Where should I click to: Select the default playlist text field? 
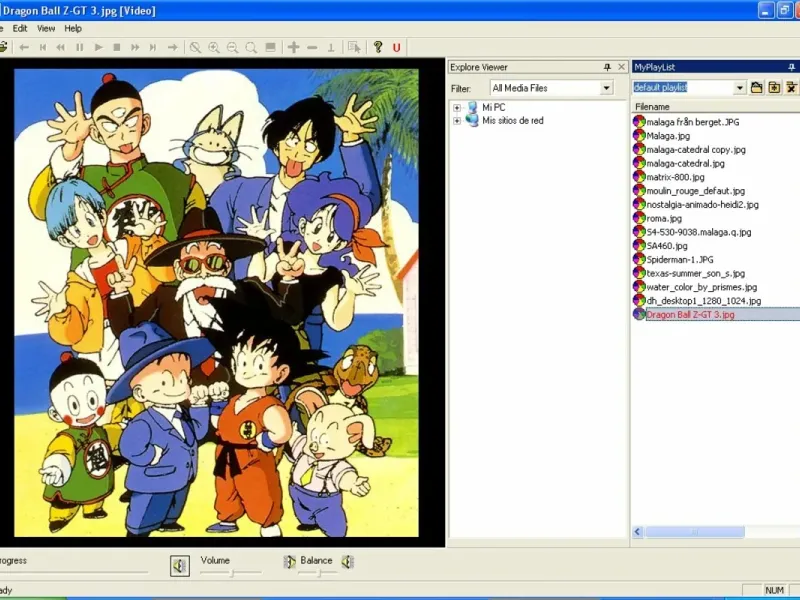684,88
